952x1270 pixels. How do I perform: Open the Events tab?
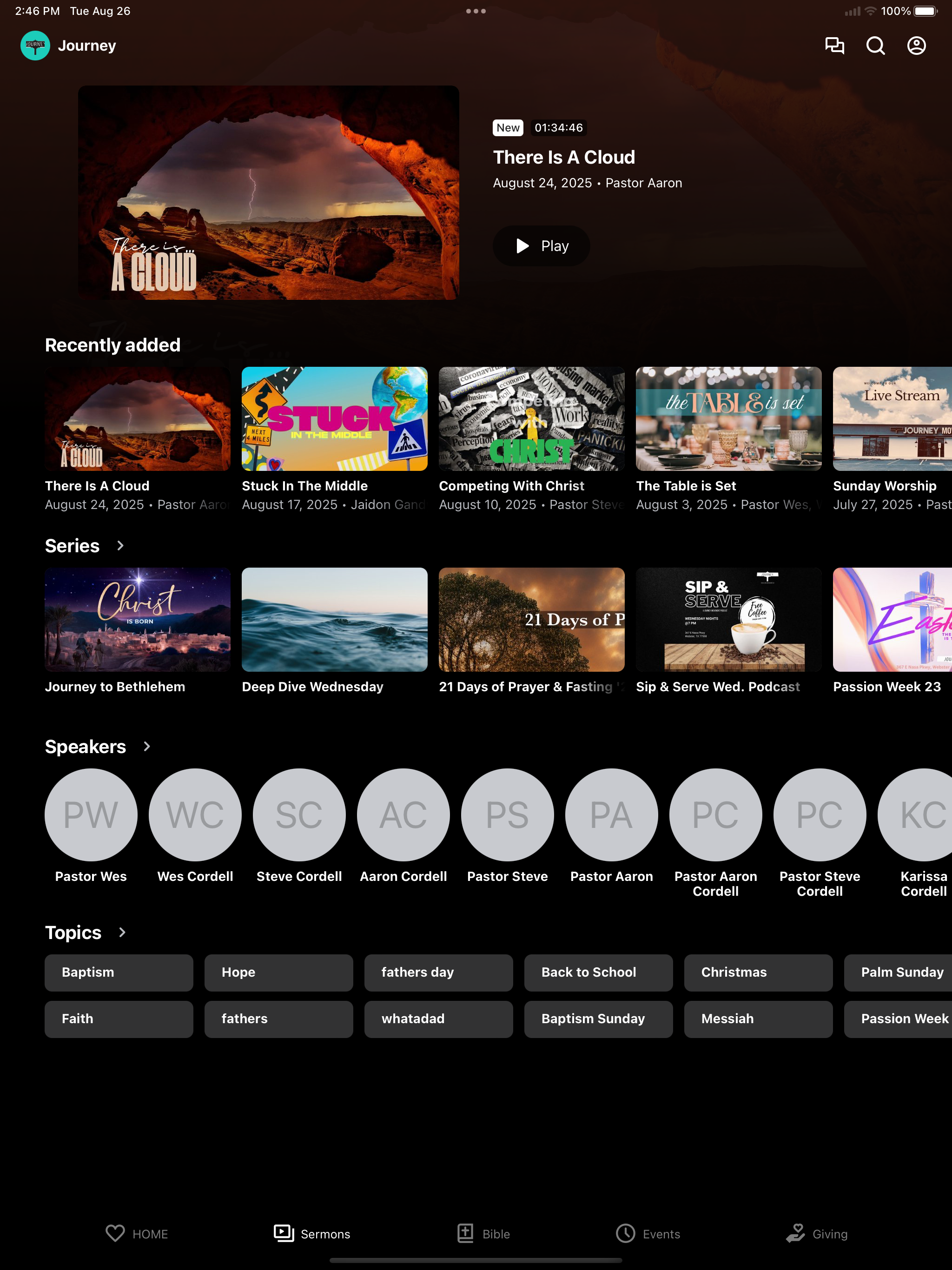pos(648,1234)
